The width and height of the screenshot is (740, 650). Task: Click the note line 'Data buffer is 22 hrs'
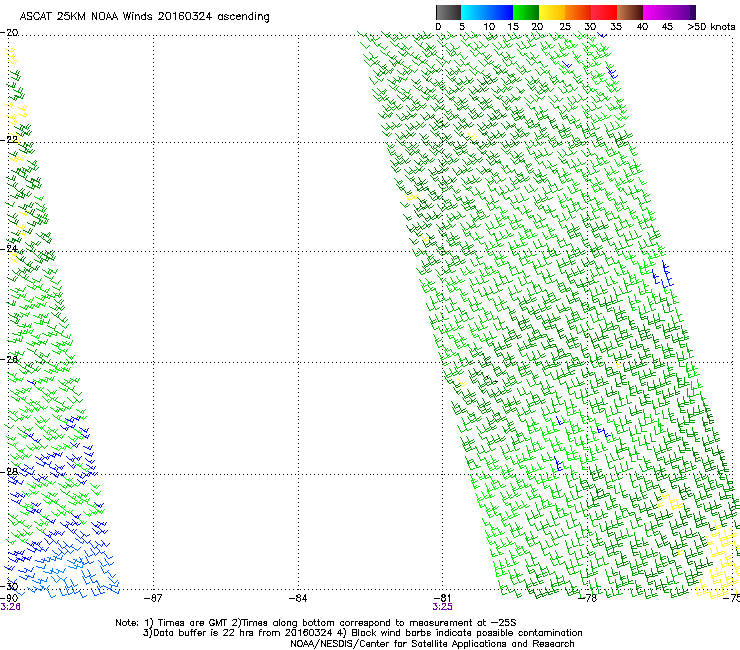[x=362, y=633]
